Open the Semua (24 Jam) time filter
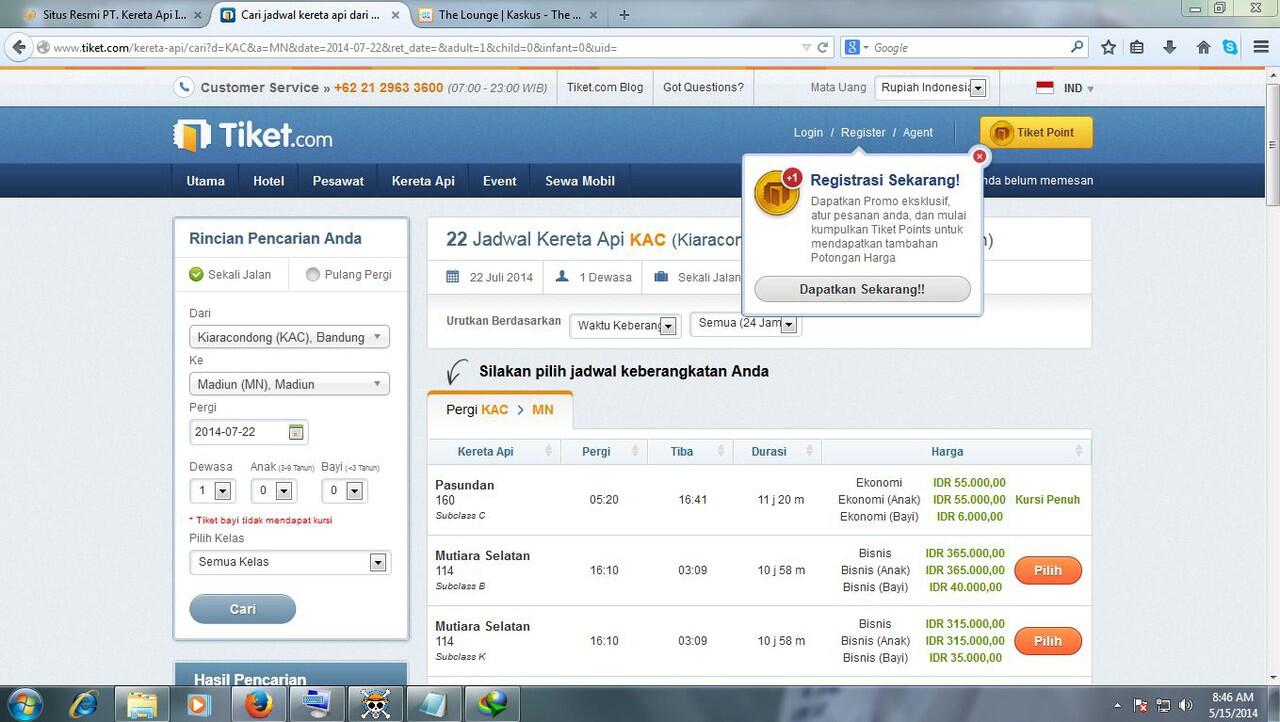 tap(745, 324)
